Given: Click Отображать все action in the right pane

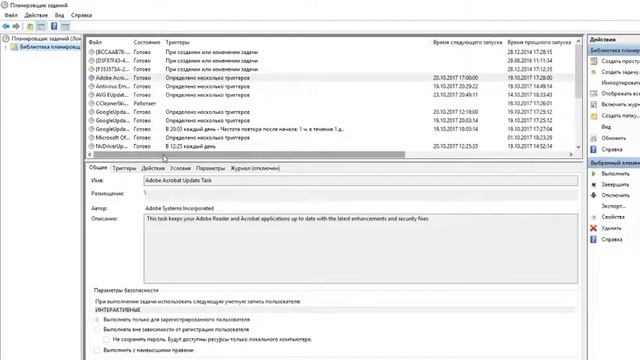Looking at the screenshot, I should pos(615,94).
